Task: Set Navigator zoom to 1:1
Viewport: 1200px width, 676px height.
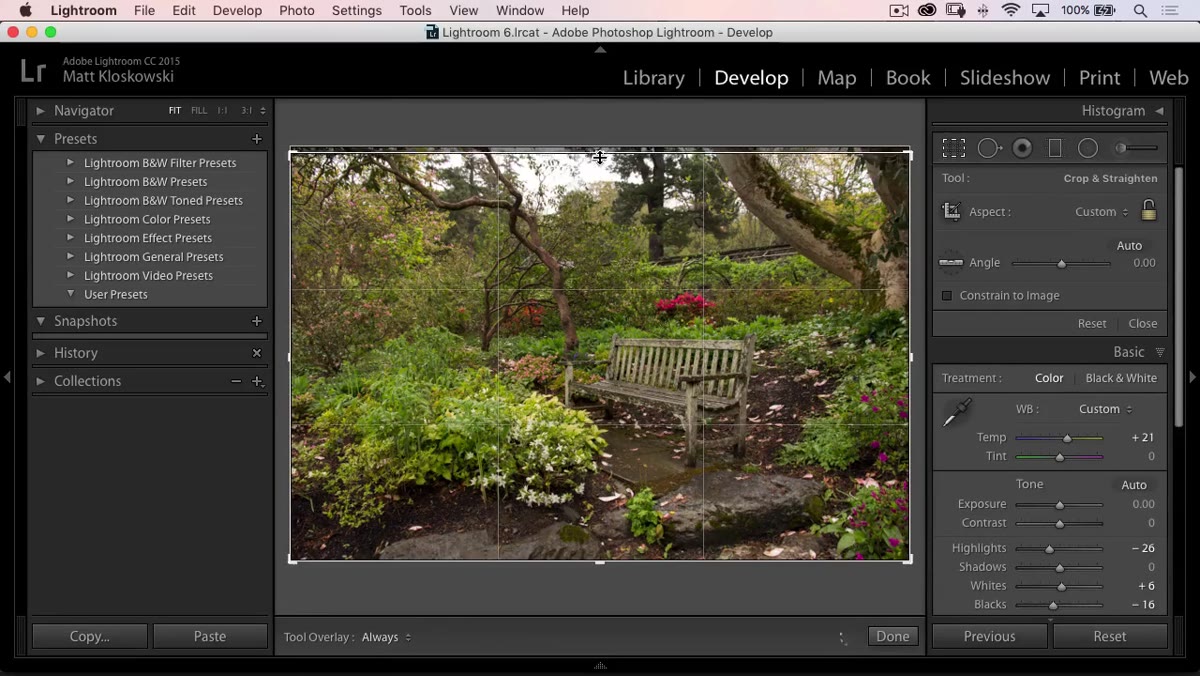Action: [222, 111]
